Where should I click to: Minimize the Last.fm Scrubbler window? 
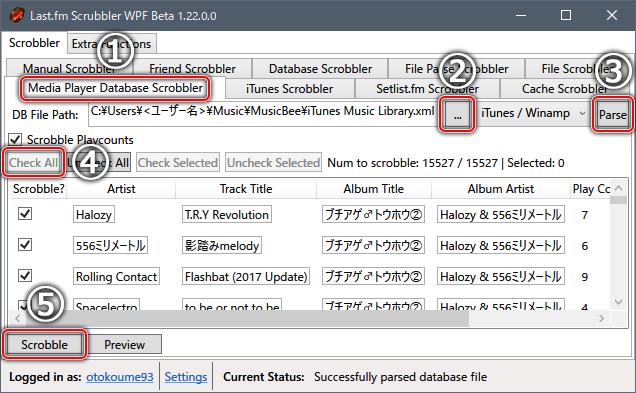coord(521,15)
